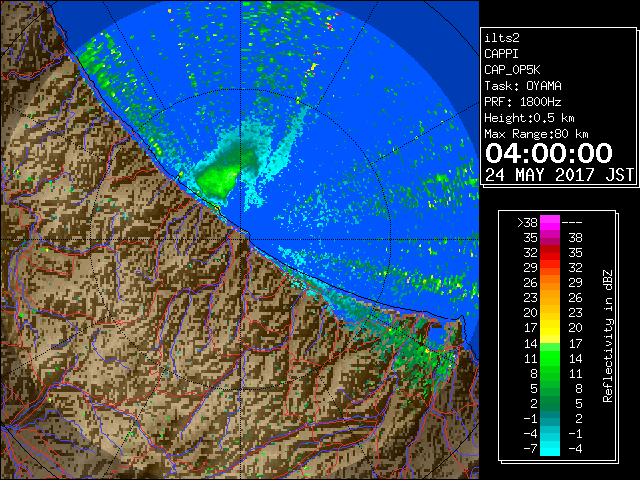The image size is (640, 480).
Task: Pick the cyan band in reflectivity legend
Action: click(550, 442)
